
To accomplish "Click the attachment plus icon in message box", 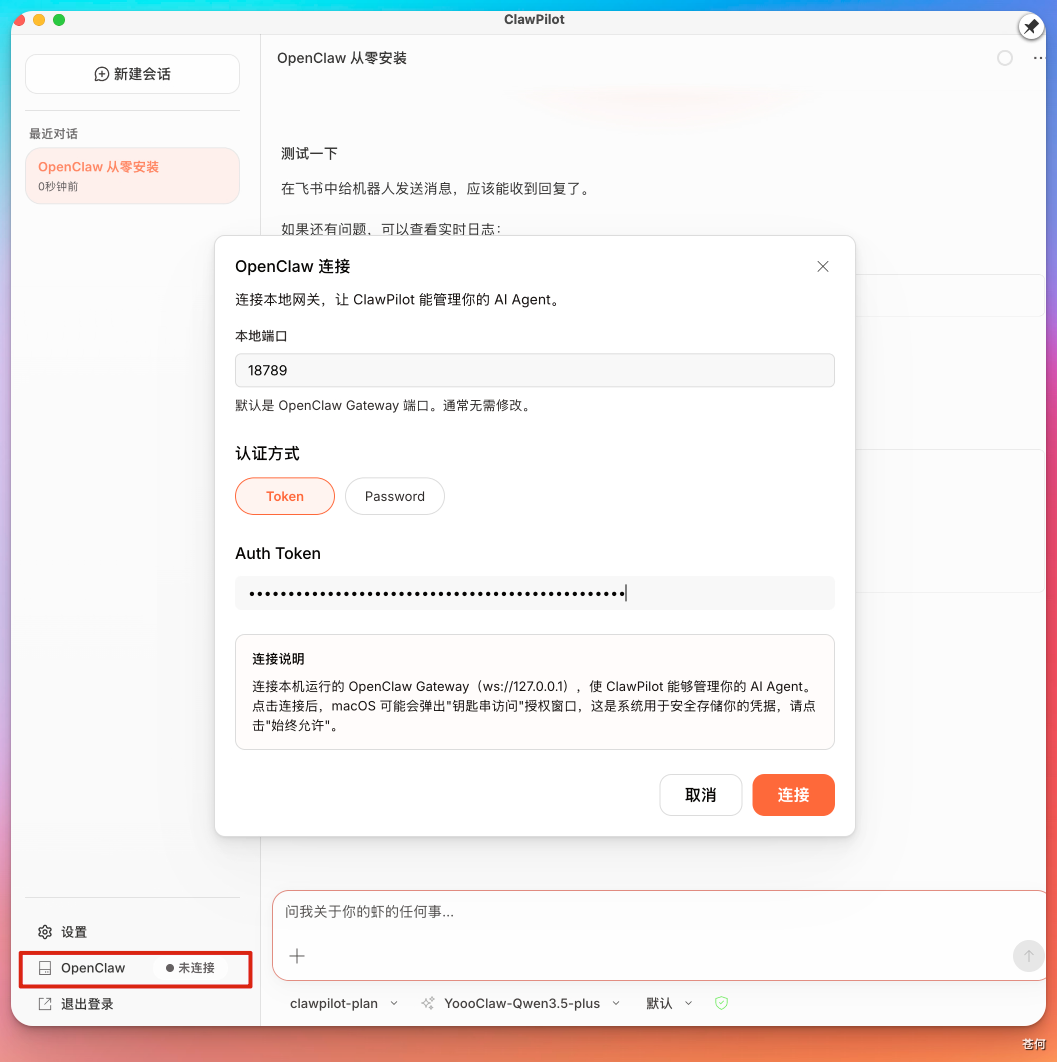I will (x=296, y=957).
